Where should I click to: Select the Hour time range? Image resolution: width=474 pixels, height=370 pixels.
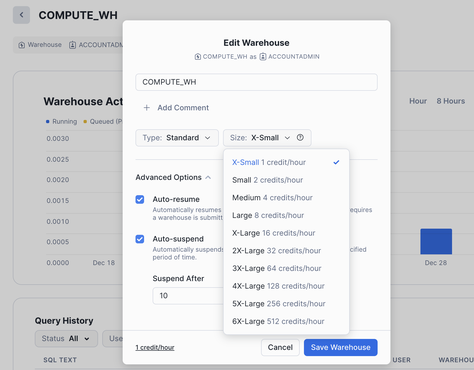point(418,101)
